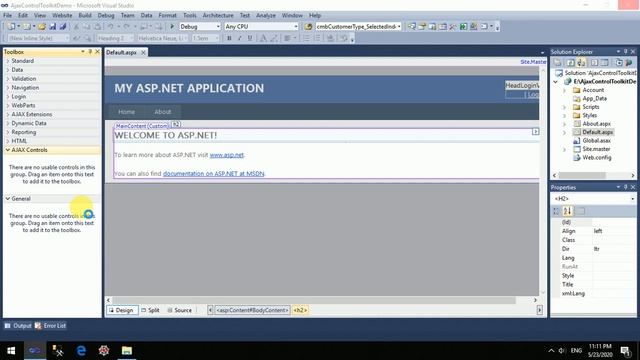
Task: Click the Save icon in toolbar
Action: 53,27
